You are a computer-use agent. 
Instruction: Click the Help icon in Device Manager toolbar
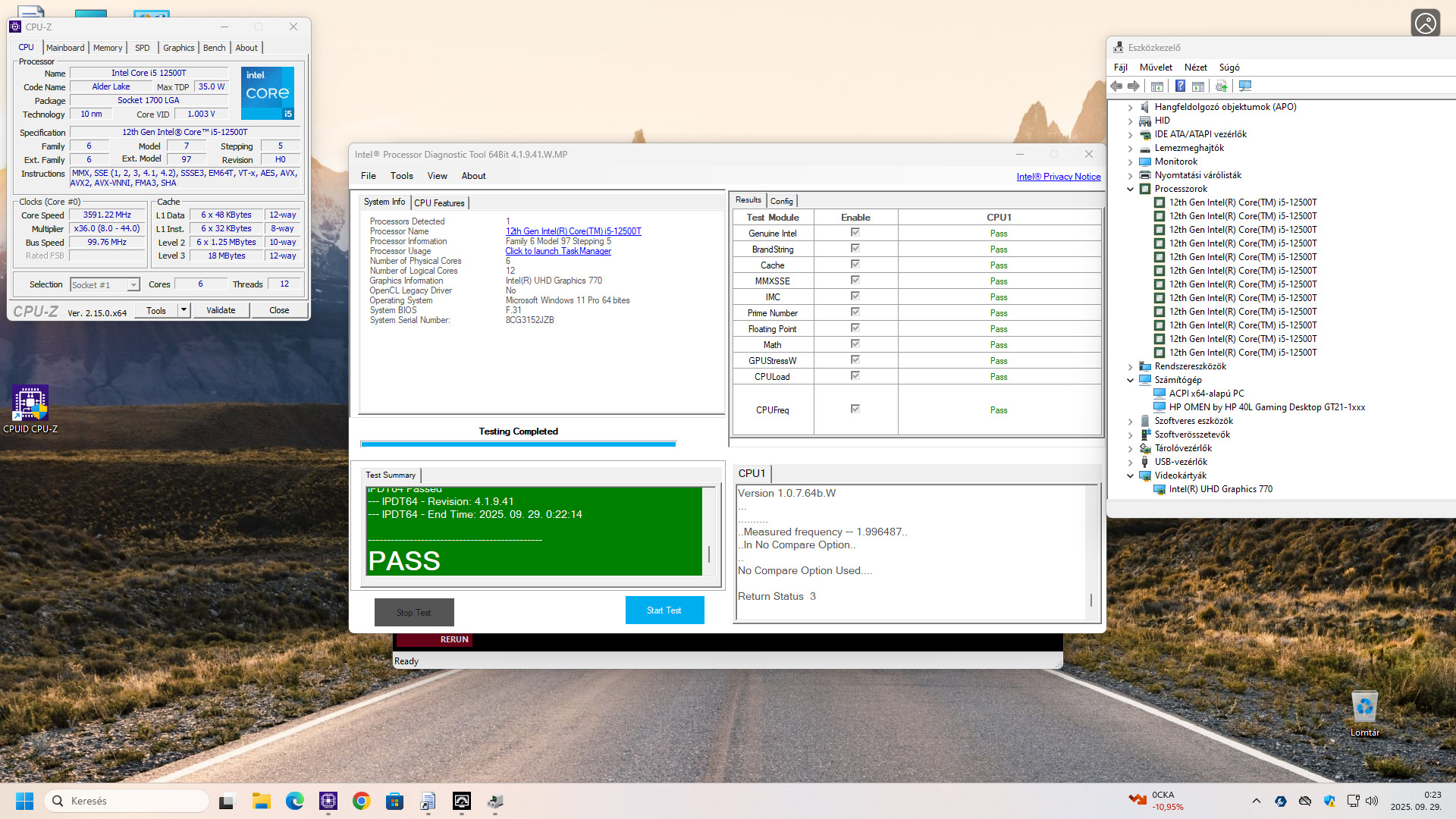[1180, 86]
